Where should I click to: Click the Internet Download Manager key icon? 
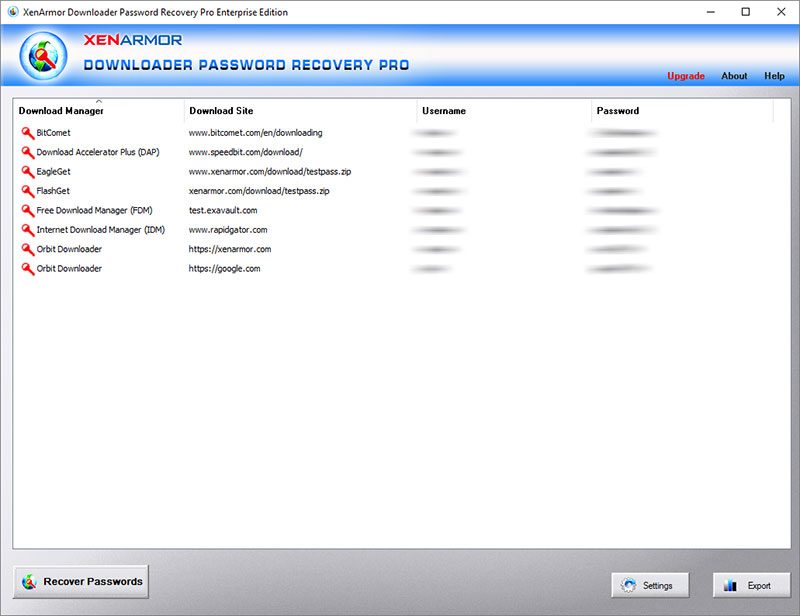[x=28, y=230]
